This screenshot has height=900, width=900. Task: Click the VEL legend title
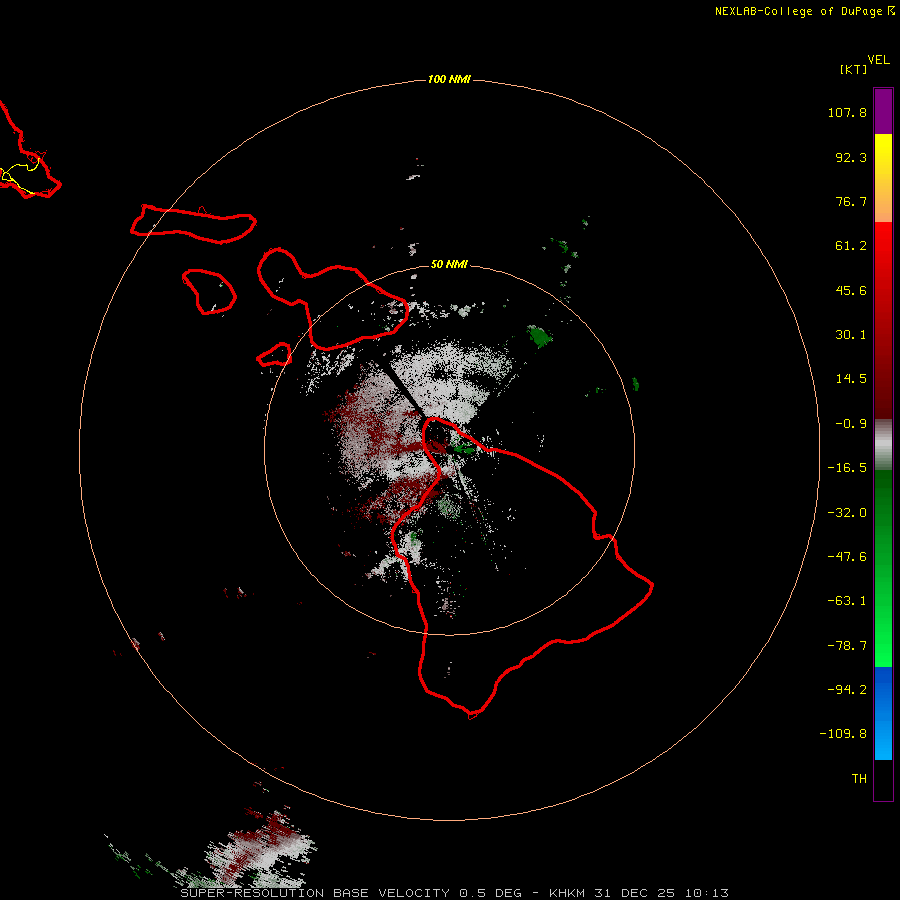coord(878,60)
